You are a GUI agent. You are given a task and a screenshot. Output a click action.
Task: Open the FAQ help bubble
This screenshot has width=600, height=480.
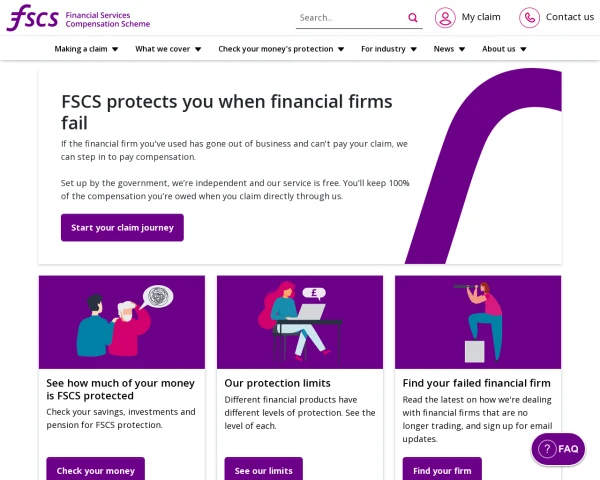coord(558,449)
